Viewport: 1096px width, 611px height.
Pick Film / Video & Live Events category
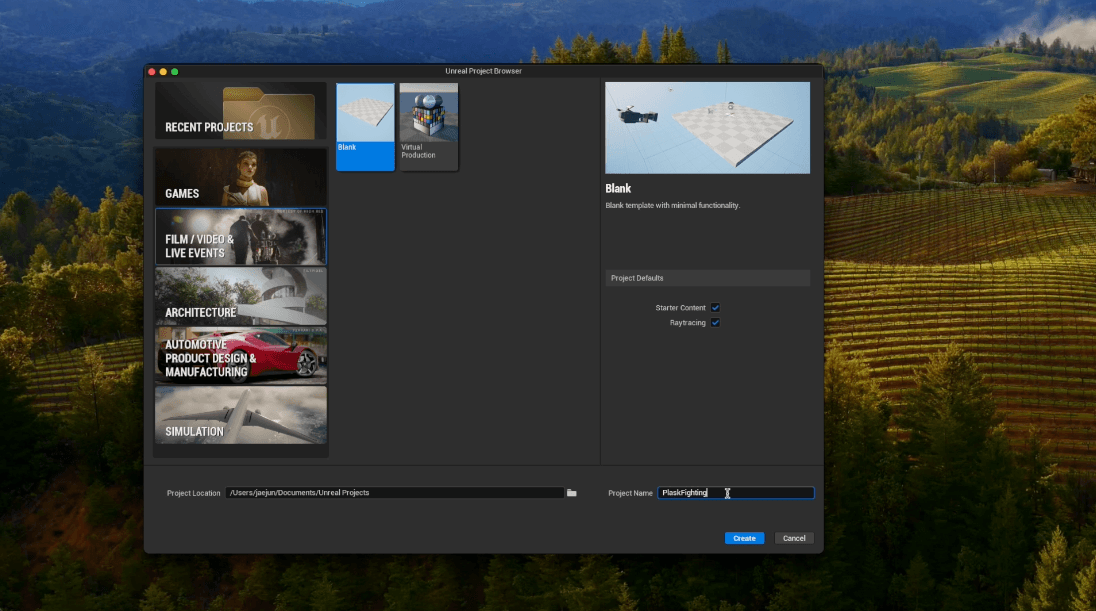pyautogui.click(x=241, y=237)
